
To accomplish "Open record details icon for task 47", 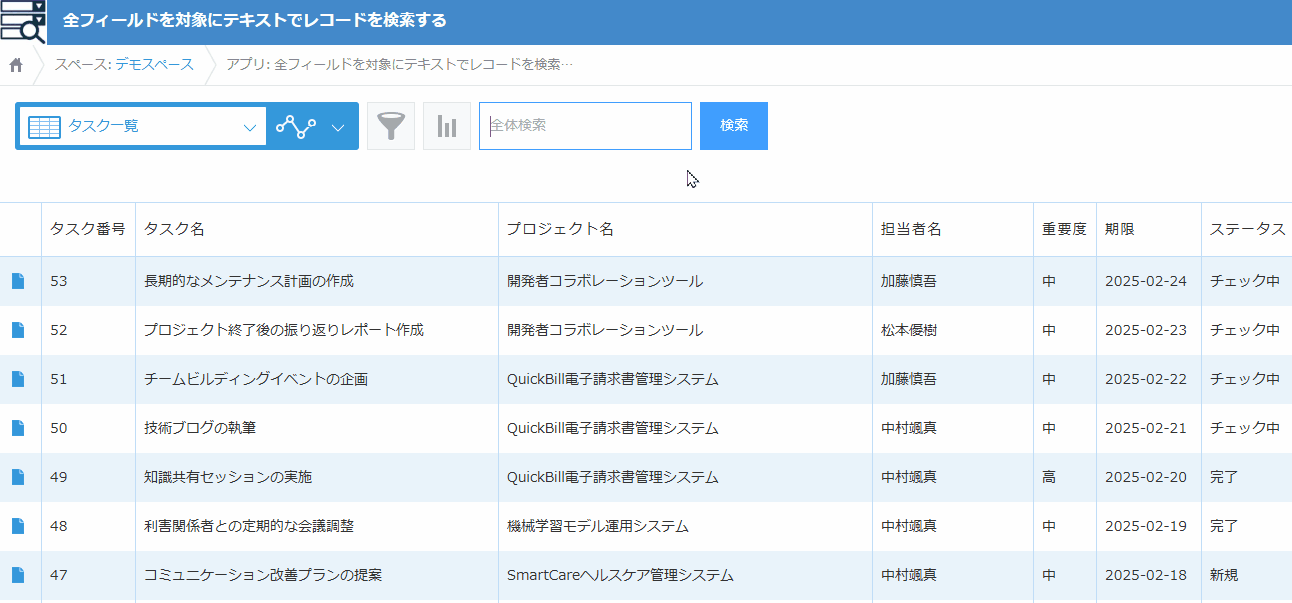I will tap(18, 576).
